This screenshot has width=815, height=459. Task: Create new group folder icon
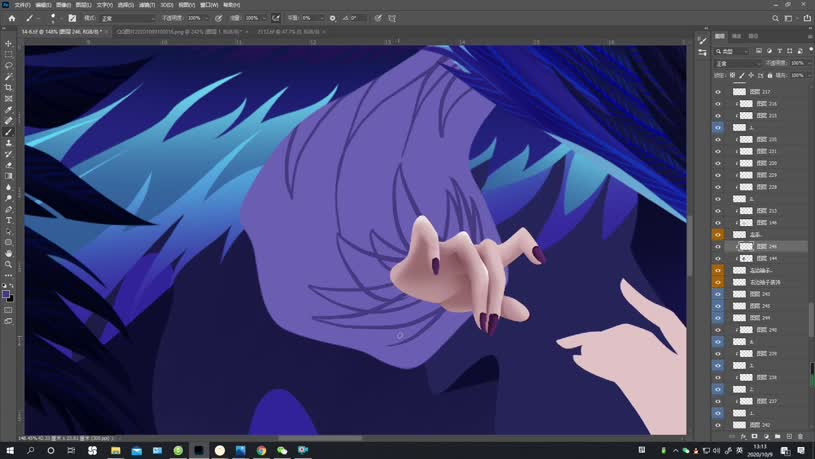coord(778,436)
